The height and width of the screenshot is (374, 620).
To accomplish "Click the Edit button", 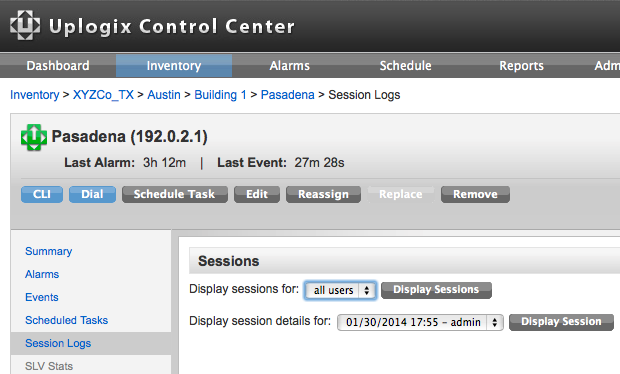I will pos(257,195).
